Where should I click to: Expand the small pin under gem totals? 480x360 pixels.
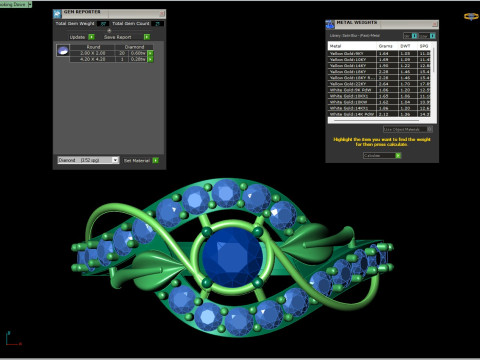[x=109, y=30]
